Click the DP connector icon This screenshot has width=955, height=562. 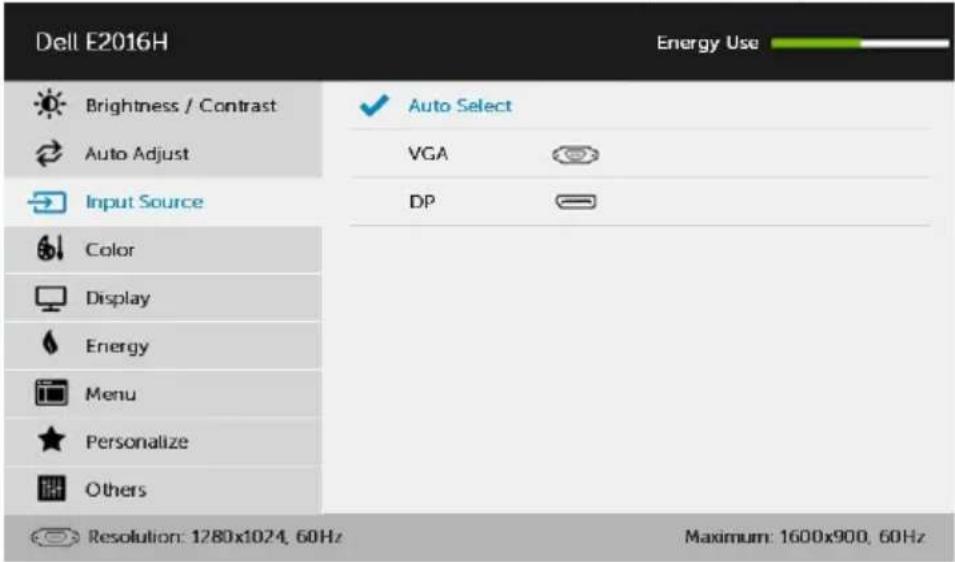576,202
